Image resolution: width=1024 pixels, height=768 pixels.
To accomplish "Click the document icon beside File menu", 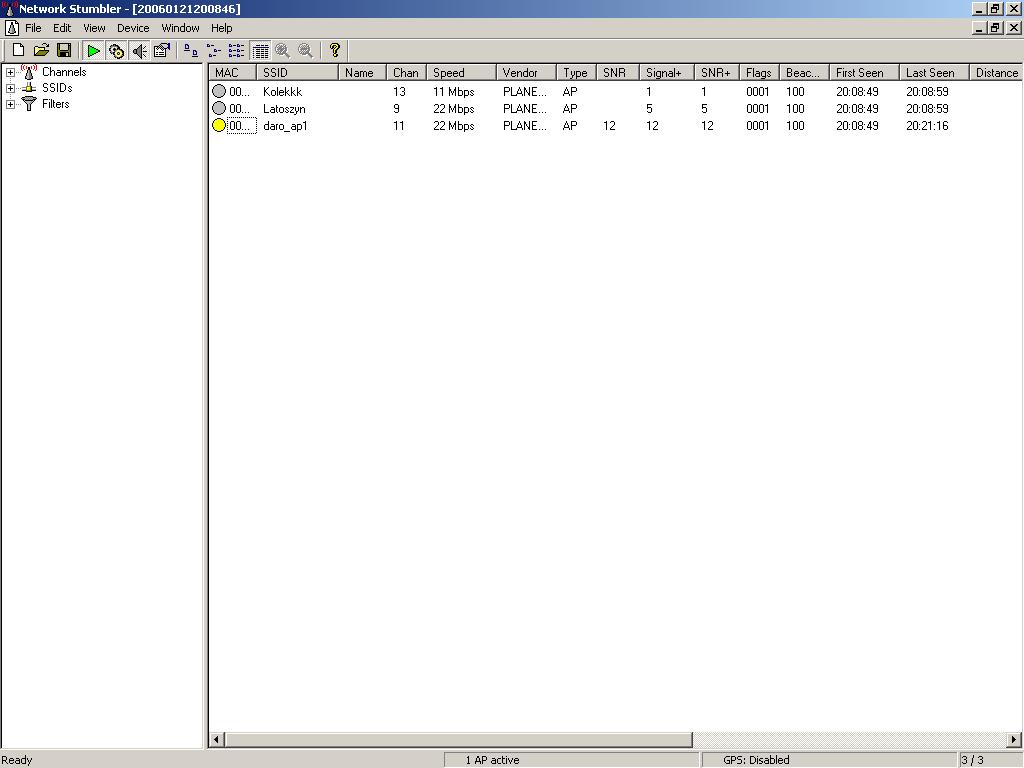I will [12, 28].
